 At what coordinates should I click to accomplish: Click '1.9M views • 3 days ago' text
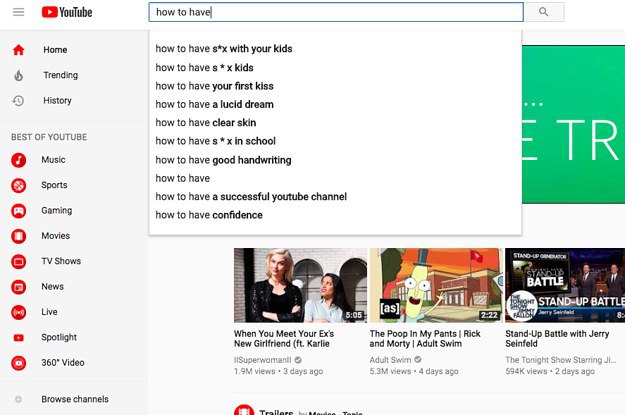278,371
